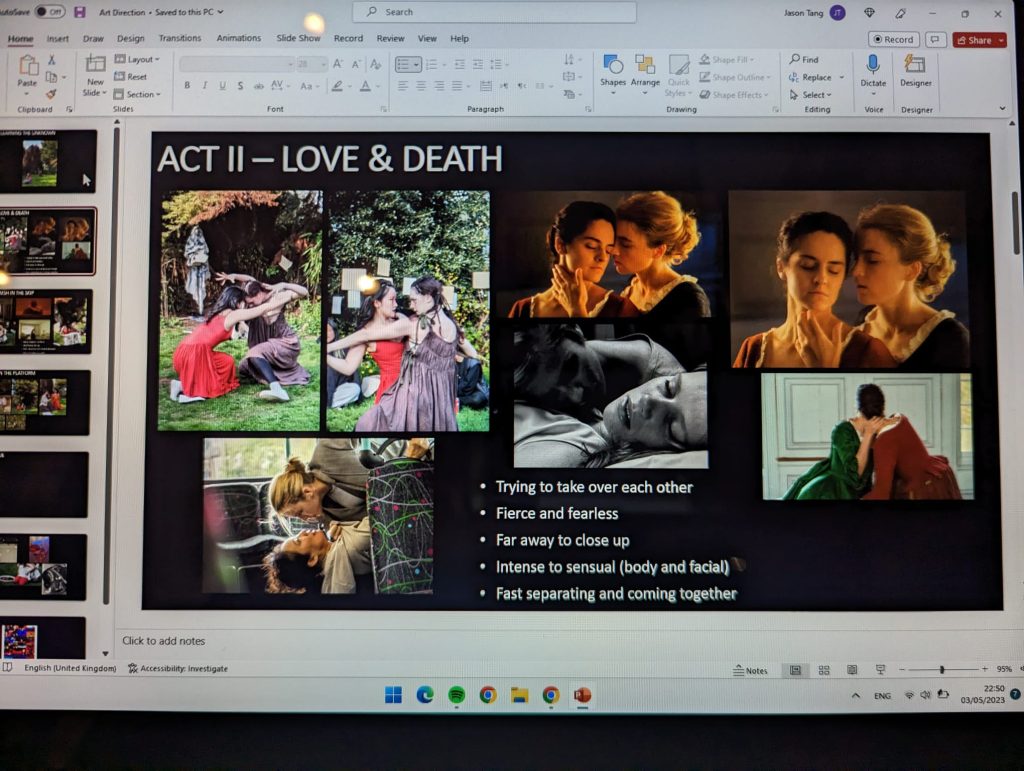Click the zoom slider handle
This screenshot has height=771, width=1024.
(x=942, y=669)
